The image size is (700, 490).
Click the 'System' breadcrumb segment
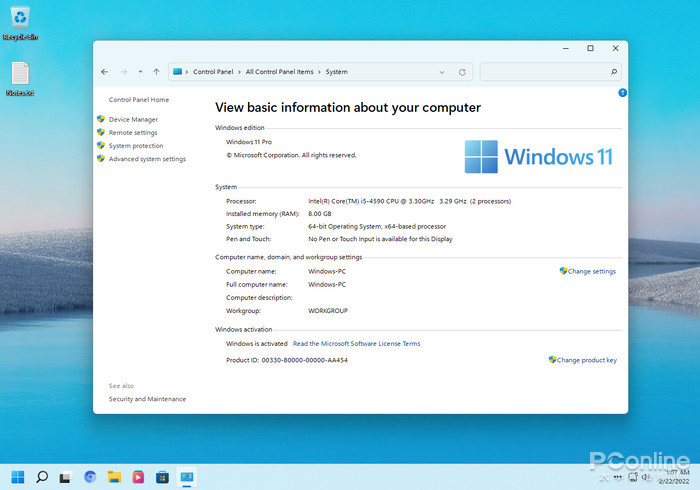(x=337, y=72)
